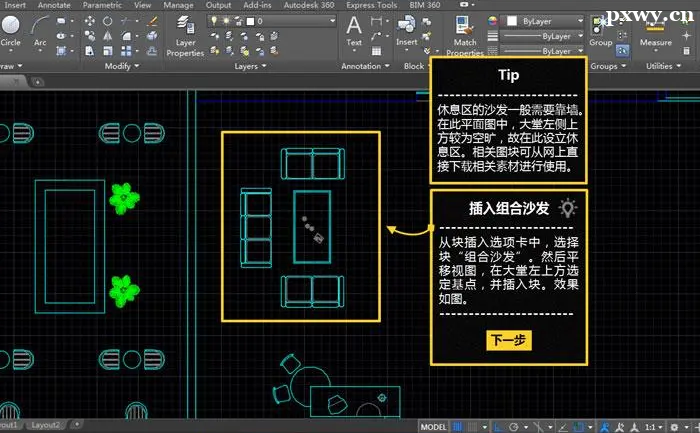
Task: Open the Parametric ribbon tab
Action: coord(102,5)
